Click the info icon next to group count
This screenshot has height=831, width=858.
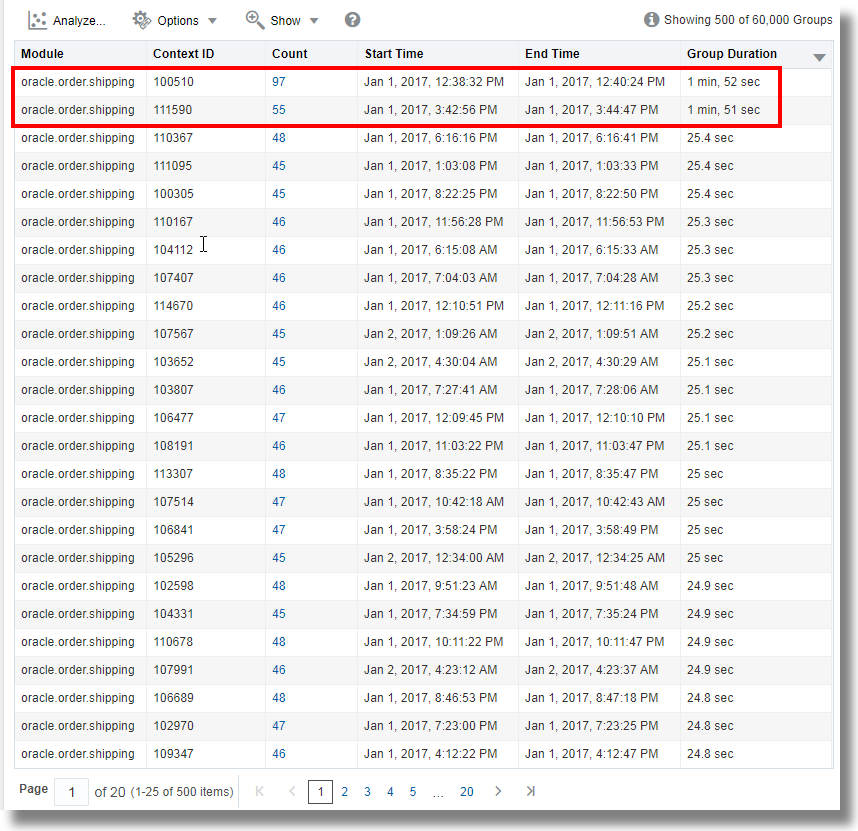651,19
